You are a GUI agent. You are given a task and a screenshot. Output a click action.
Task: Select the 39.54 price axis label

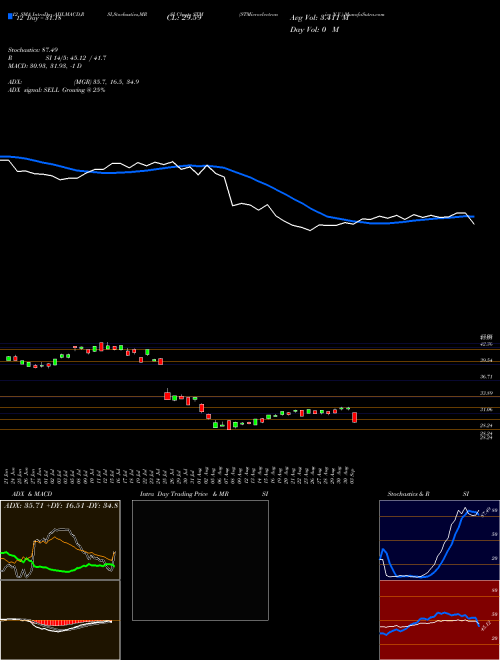tap(486, 360)
